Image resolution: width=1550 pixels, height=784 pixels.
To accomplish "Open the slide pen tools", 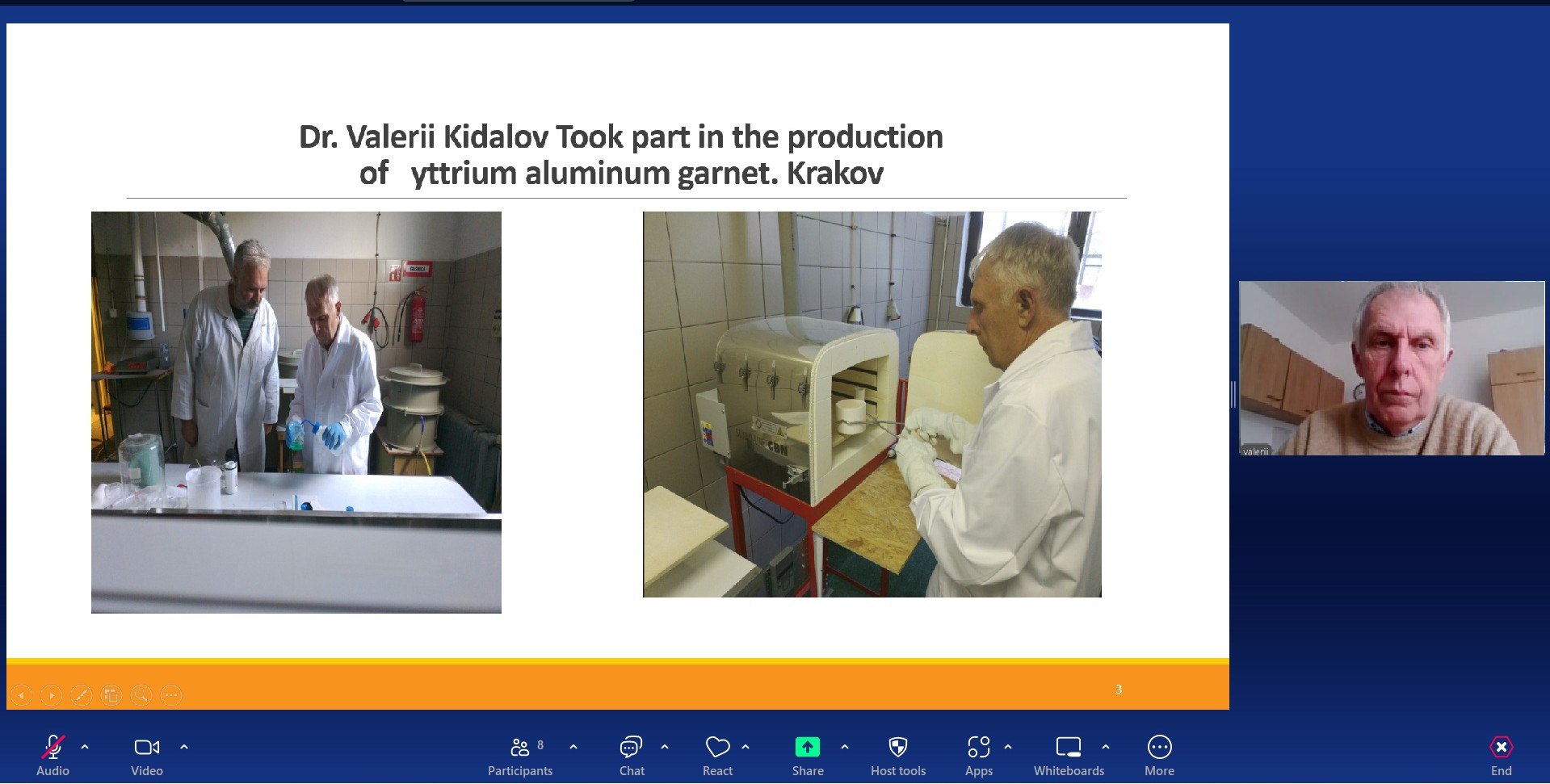I will (x=82, y=694).
